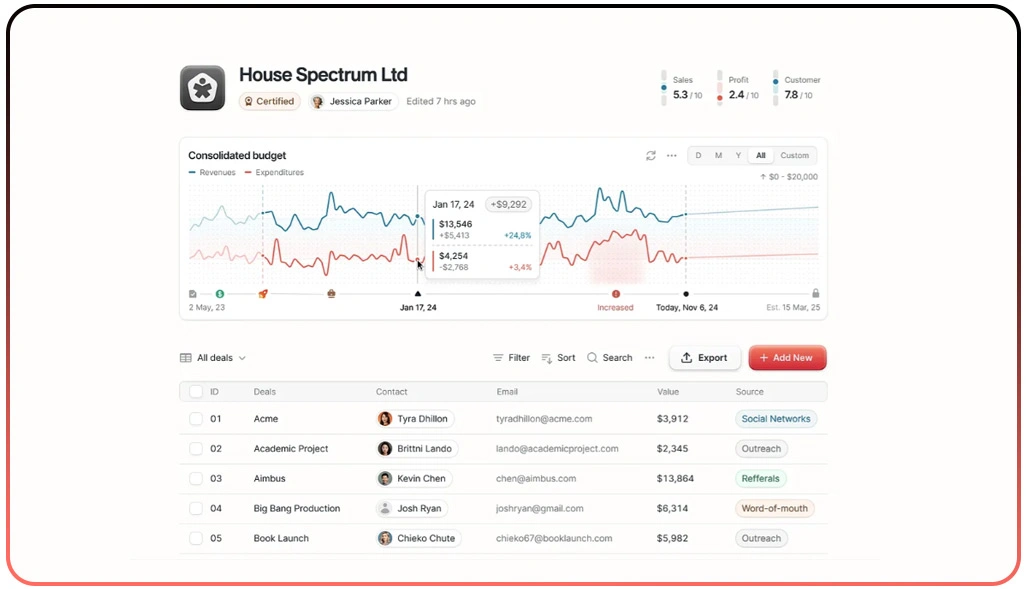Open the All deals dropdown

click(x=212, y=357)
